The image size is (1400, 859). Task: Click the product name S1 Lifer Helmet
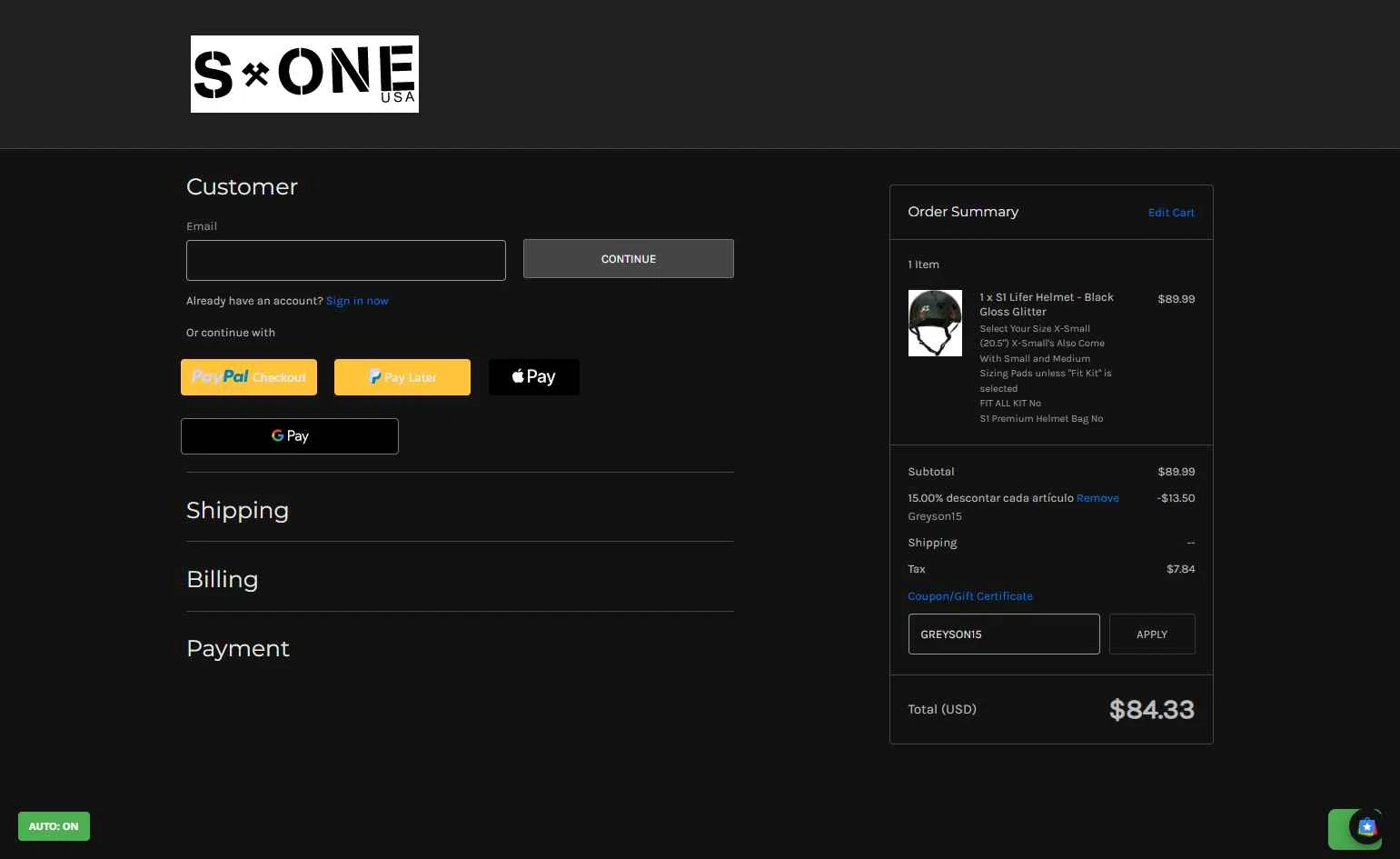pyautogui.click(x=1047, y=305)
